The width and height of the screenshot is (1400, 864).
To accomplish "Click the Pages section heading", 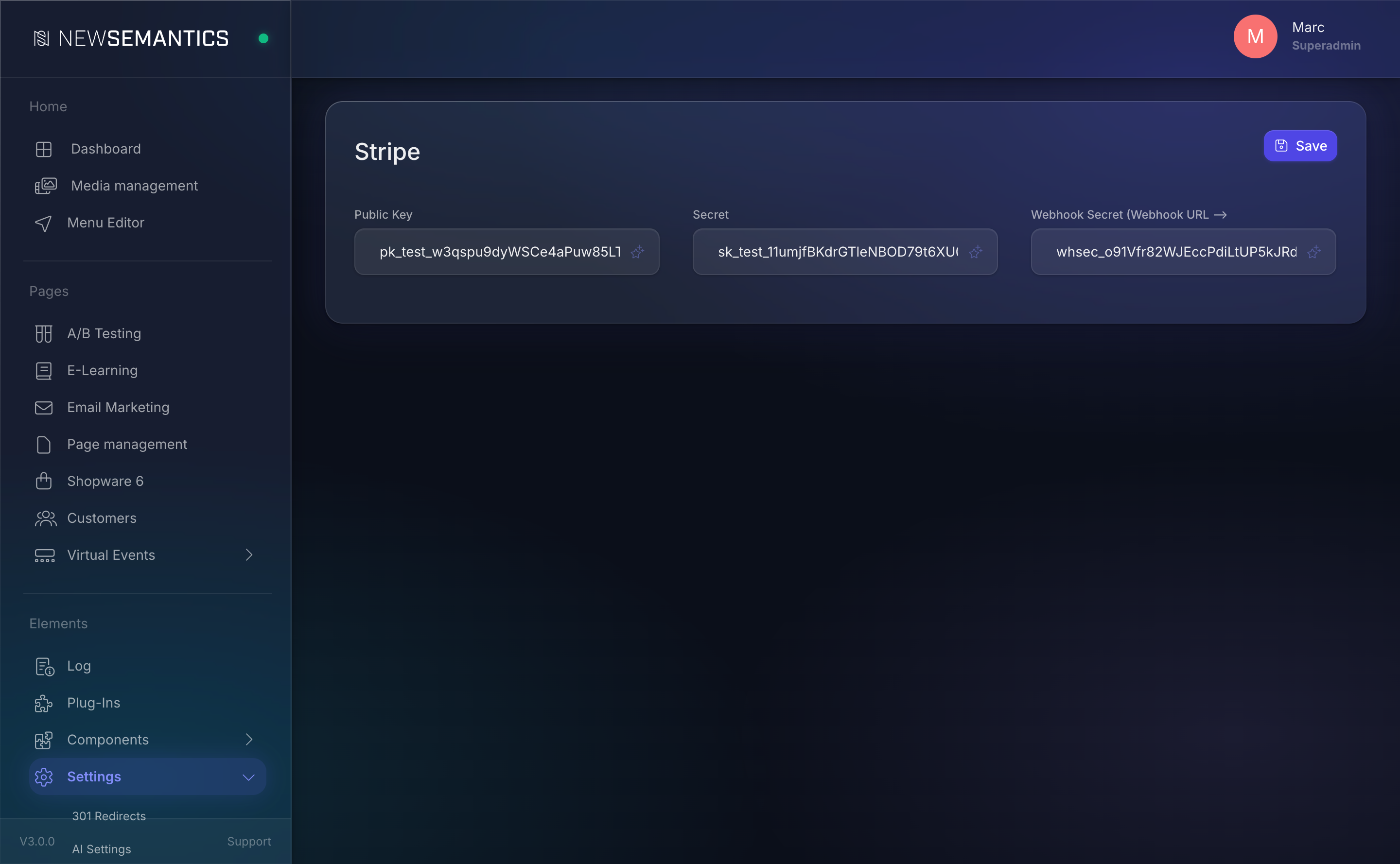I will pos(49,292).
